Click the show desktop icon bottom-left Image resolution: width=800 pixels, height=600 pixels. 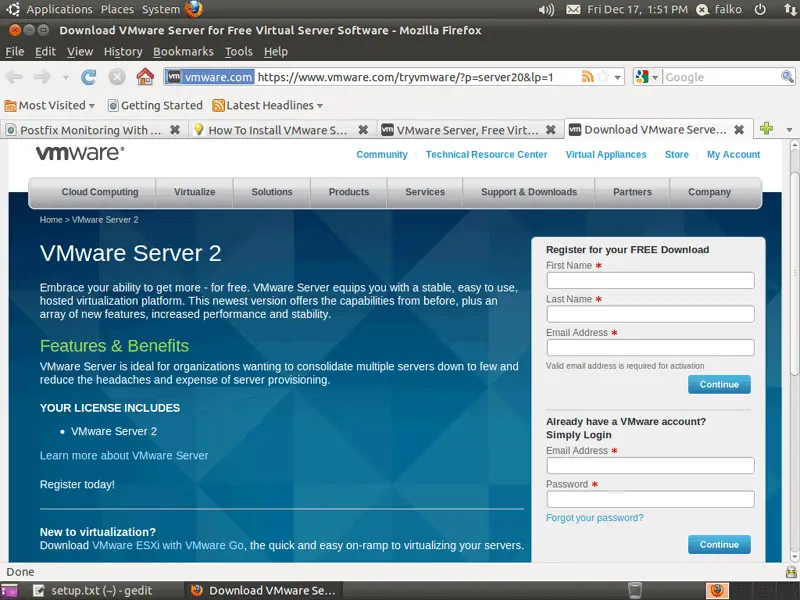coord(9,591)
